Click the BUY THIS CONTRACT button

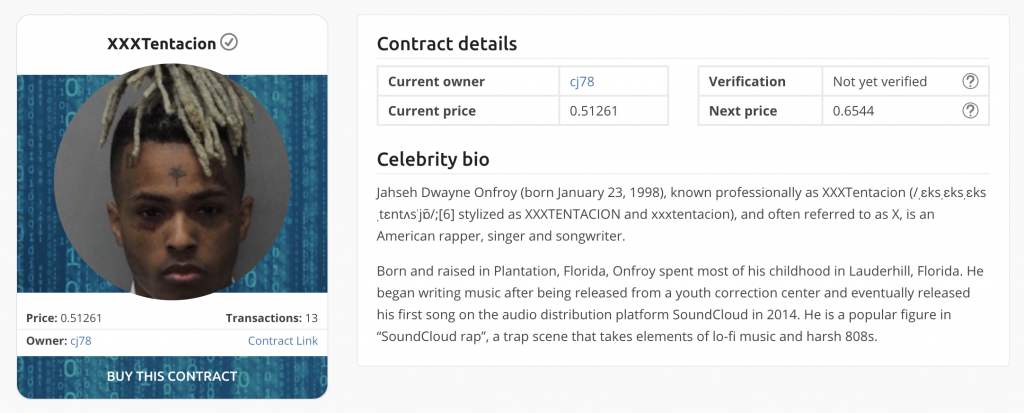tap(172, 376)
